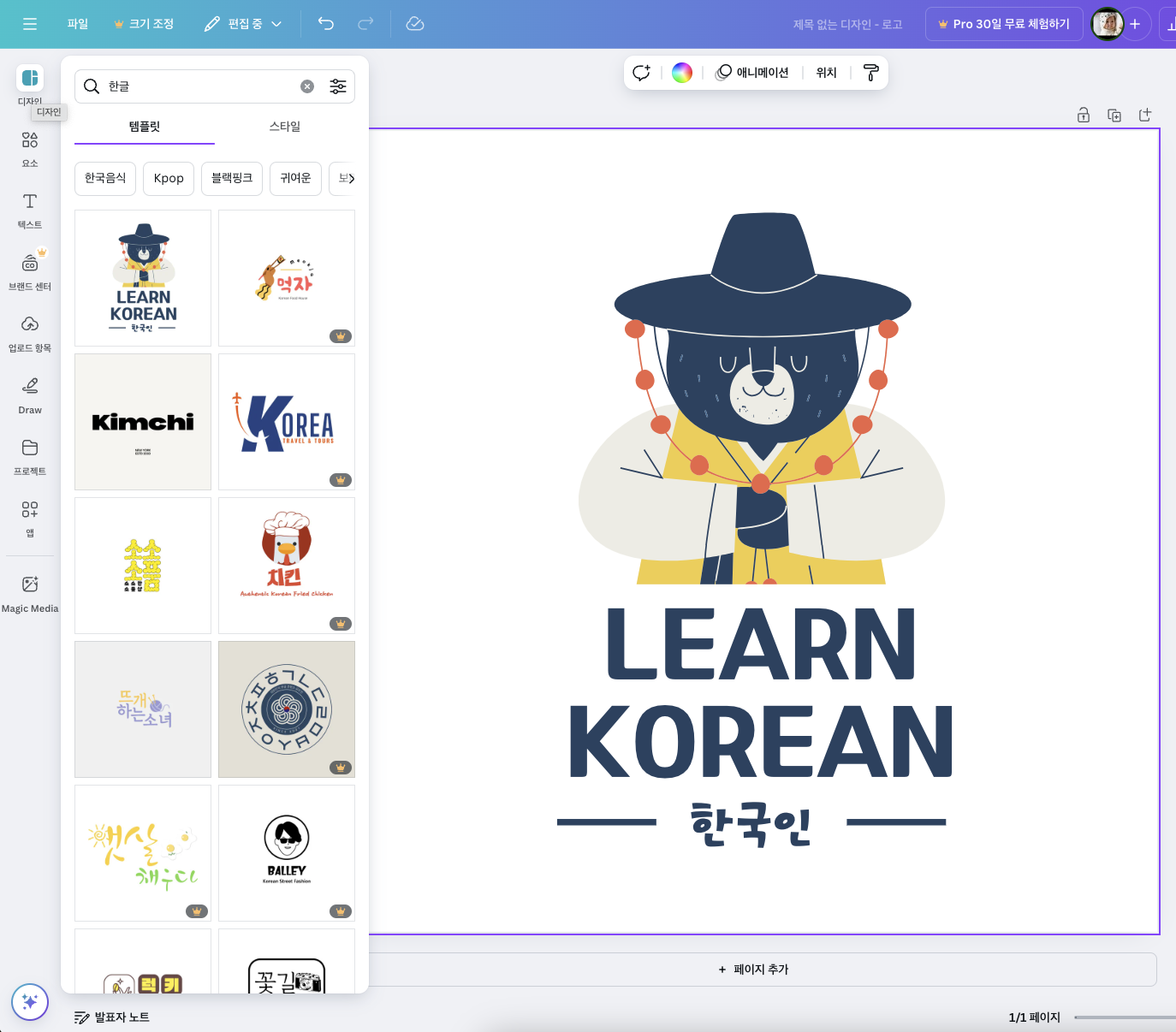The height and width of the screenshot is (1032, 1176).
Task: Lock the page with padlock icon
Action: click(x=1084, y=116)
